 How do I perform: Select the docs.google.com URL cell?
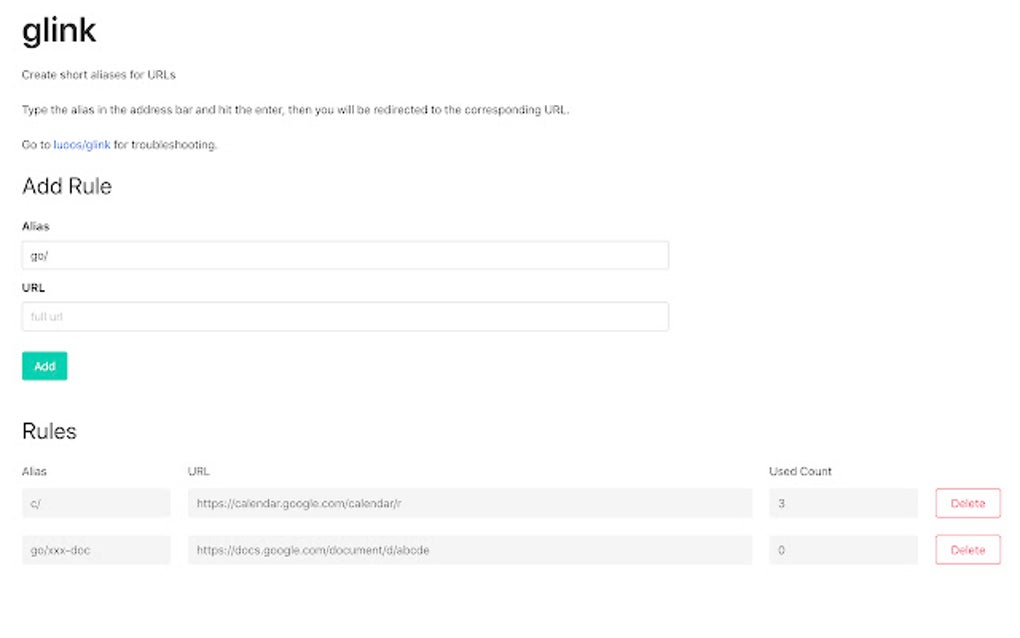(x=470, y=550)
